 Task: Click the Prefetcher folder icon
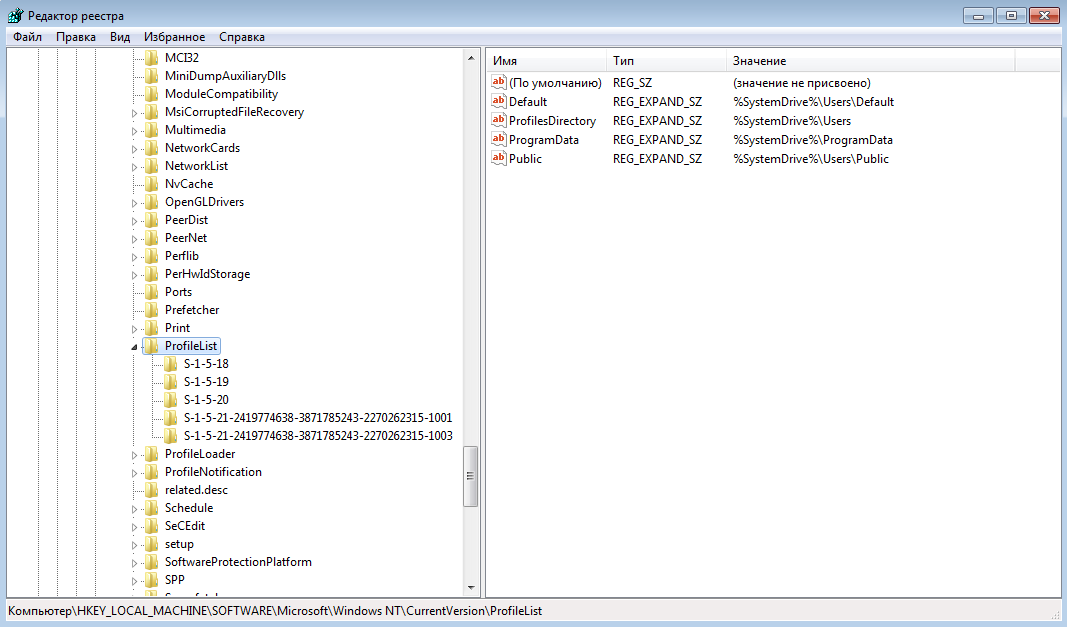pyautogui.click(x=152, y=310)
